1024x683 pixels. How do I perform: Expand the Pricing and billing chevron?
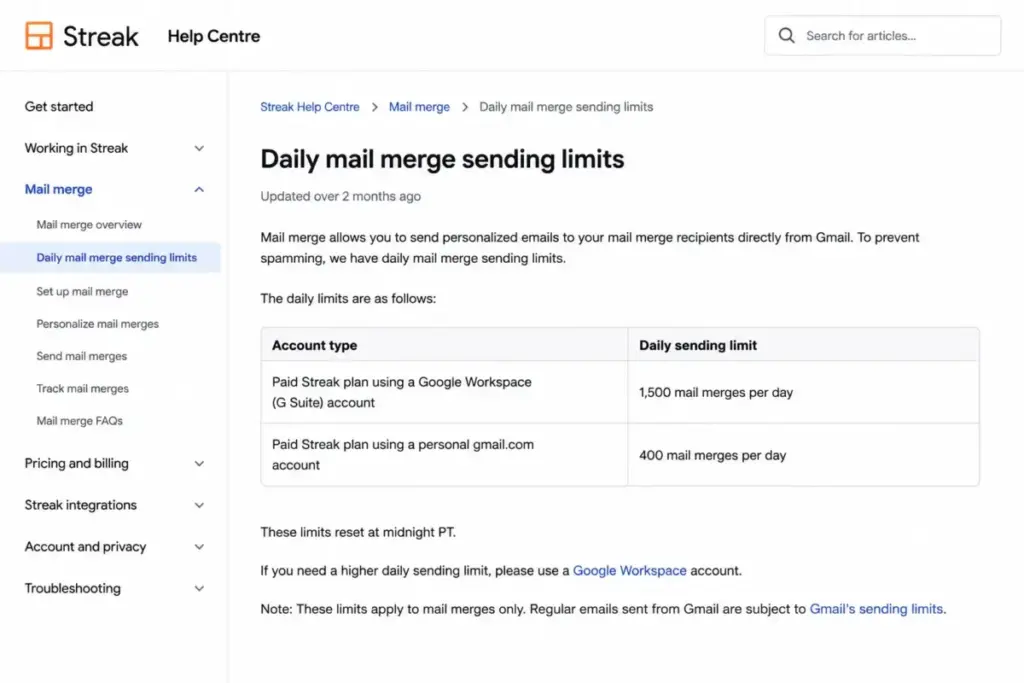[x=199, y=464]
